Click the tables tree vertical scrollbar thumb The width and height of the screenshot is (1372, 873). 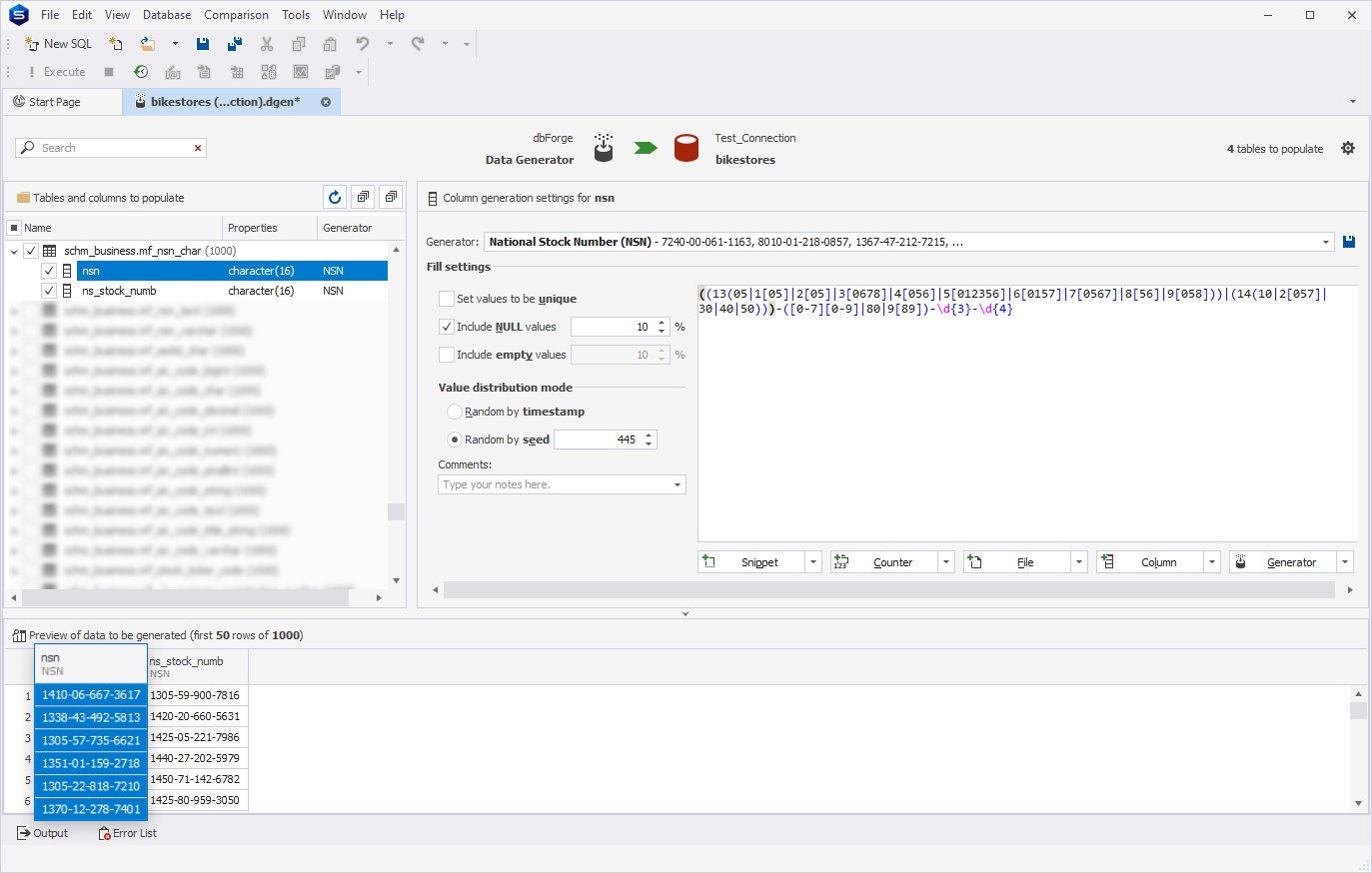coord(396,511)
